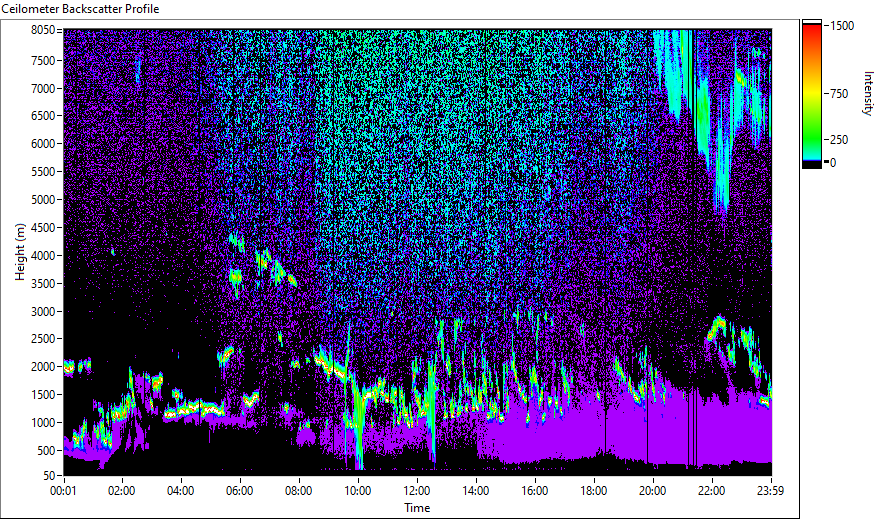Click the 750 intensity scale label

839,93
